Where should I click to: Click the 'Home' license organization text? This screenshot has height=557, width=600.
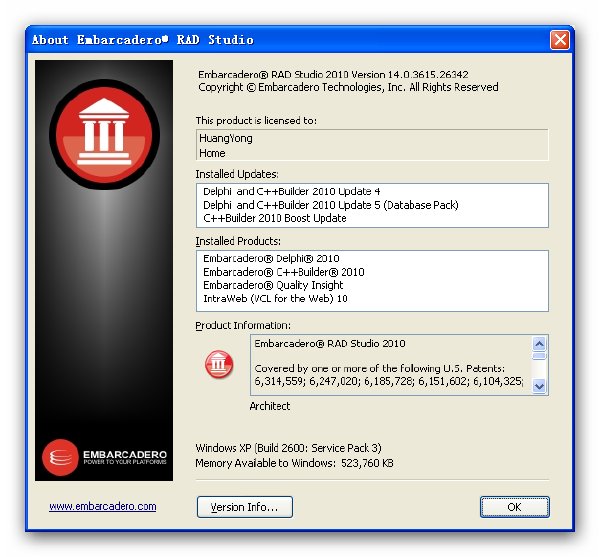(x=212, y=153)
